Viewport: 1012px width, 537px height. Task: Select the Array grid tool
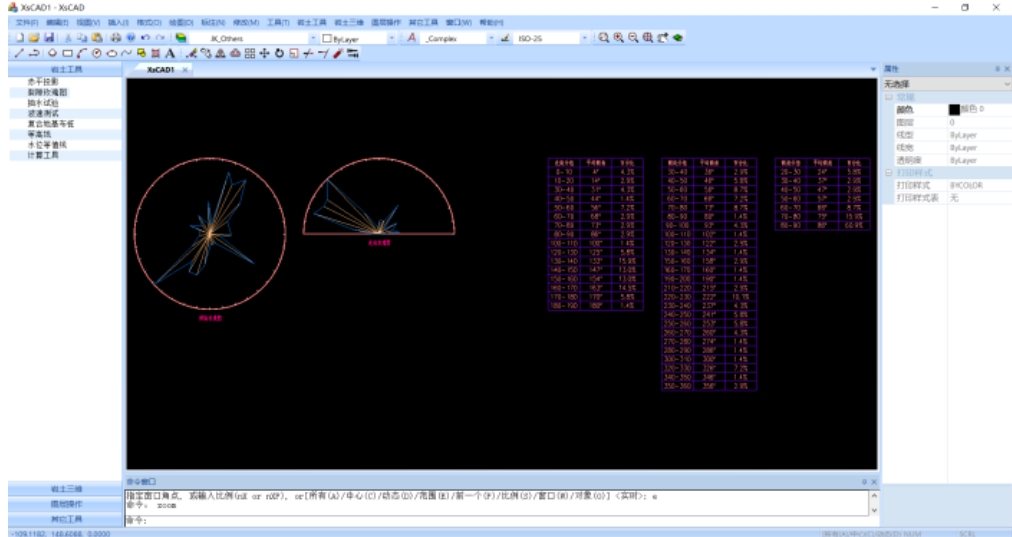[250, 54]
